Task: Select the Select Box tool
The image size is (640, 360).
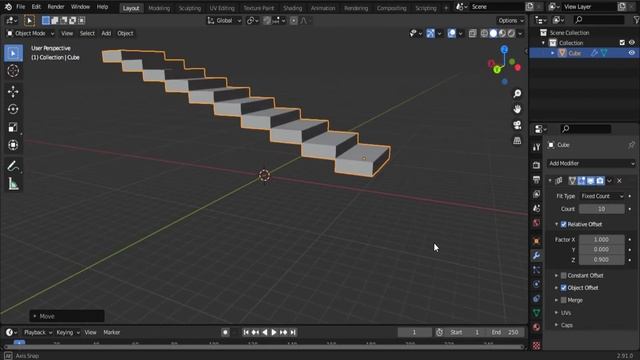Action: (x=13, y=53)
